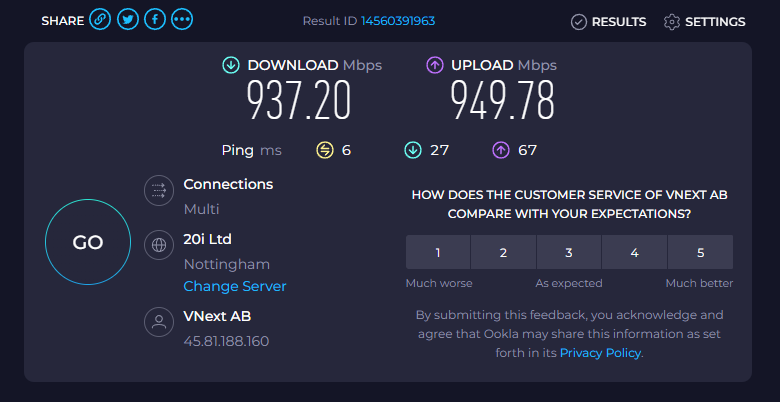Viewport: 780px width, 402px height.
Task: Choose rating 5 Much better
Action: [700, 253]
